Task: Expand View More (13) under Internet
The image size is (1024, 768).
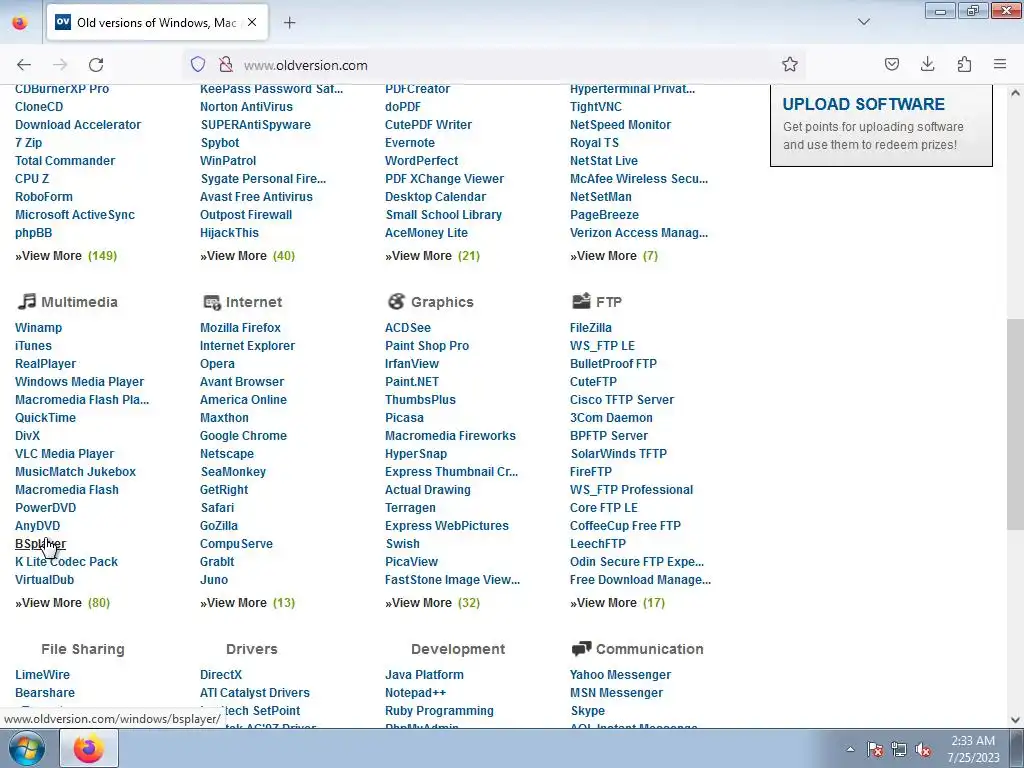Action: [247, 603]
